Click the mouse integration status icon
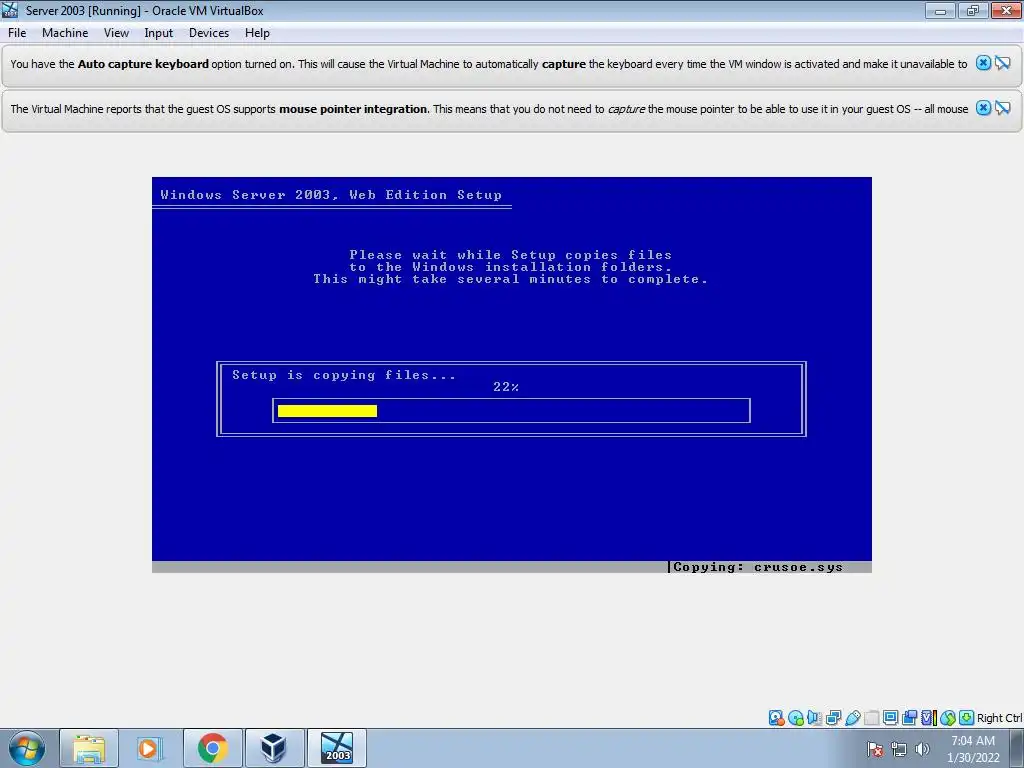Viewport: 1024px width, 768px height. [x=948, y=718]
